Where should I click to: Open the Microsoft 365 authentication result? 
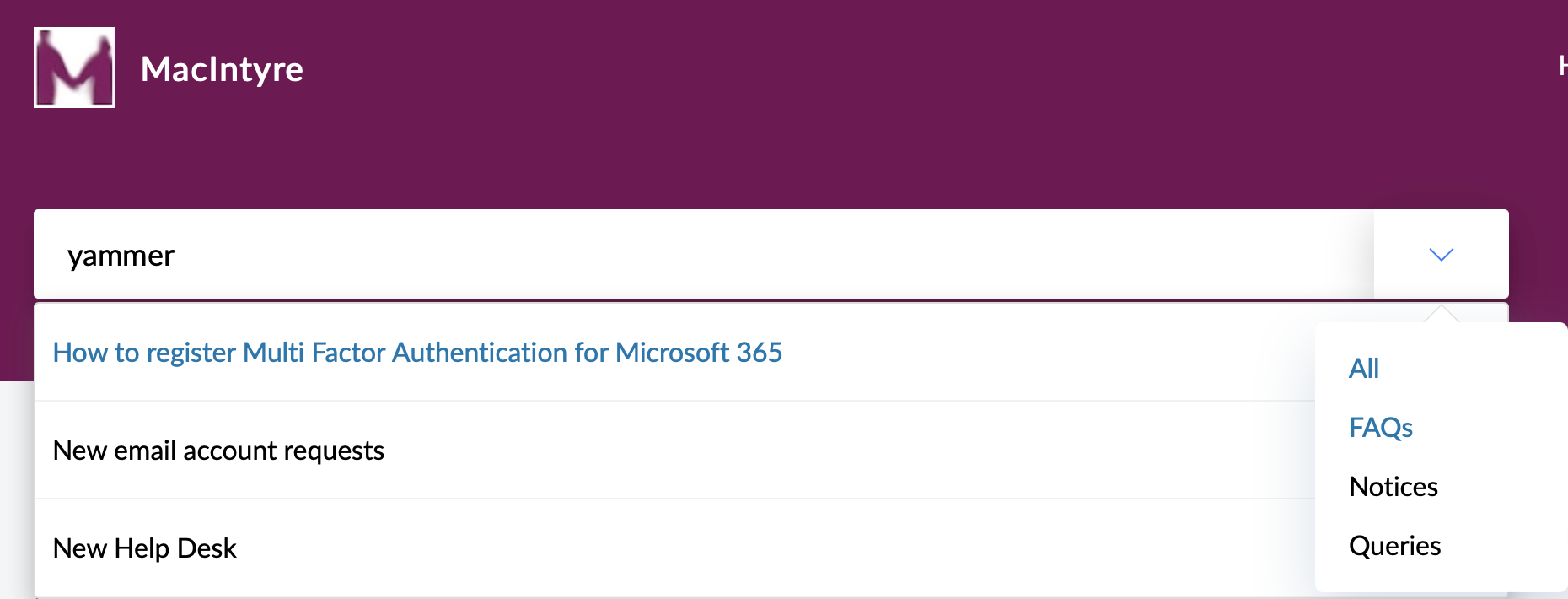click(417, 353)
